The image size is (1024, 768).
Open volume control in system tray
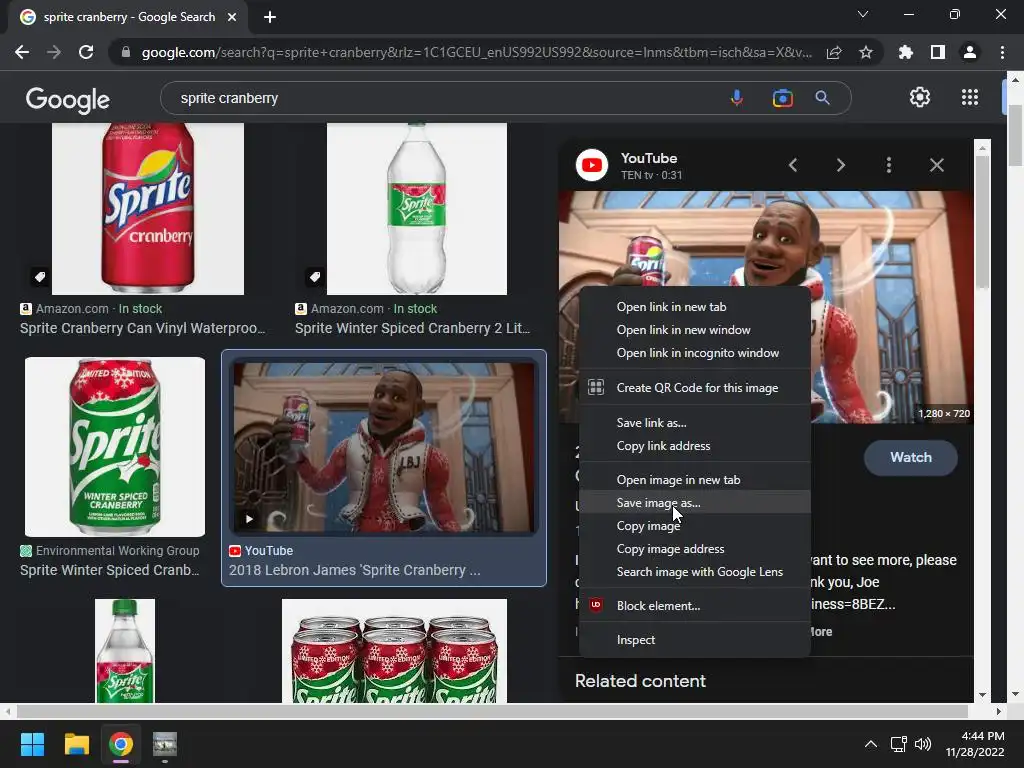pos(922,744)
